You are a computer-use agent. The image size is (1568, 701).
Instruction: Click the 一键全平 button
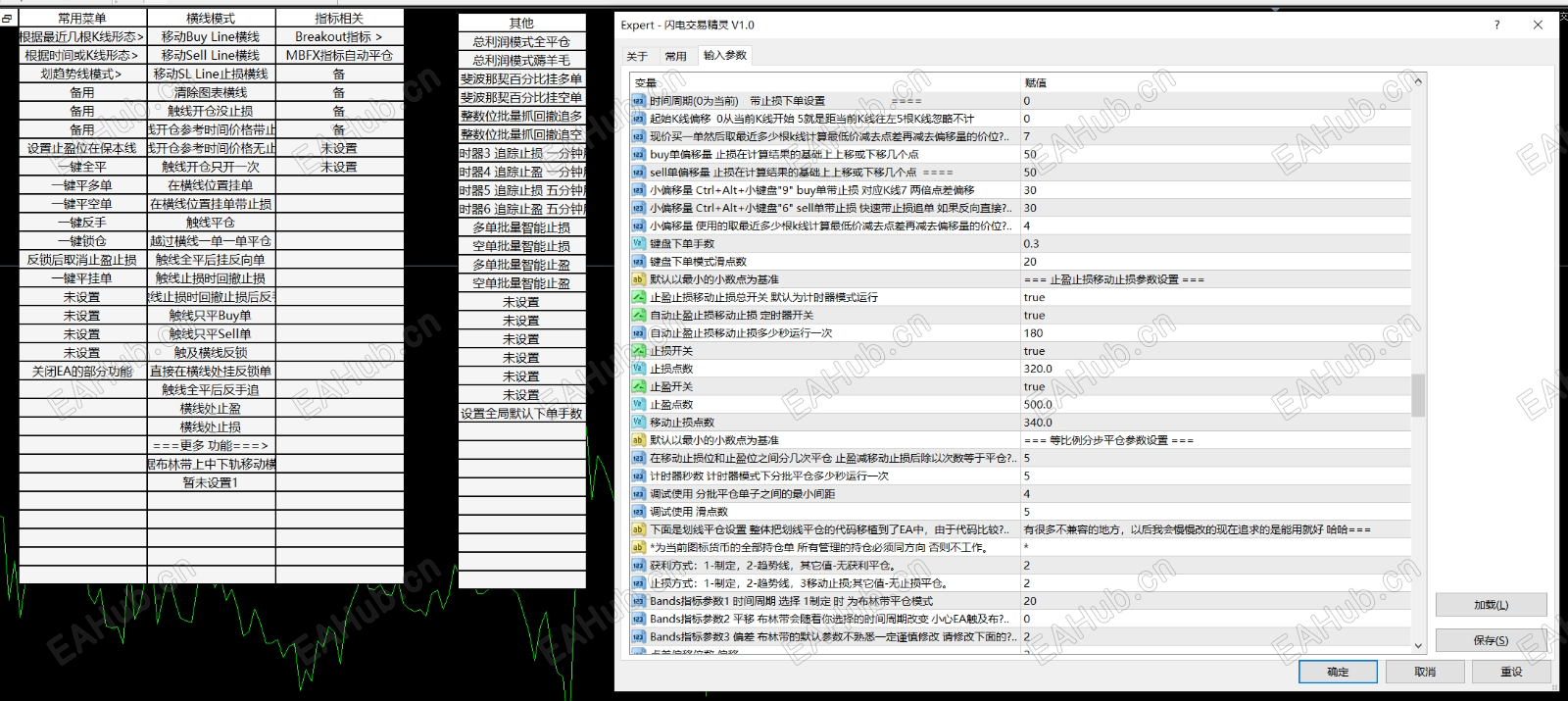(82, 167)
